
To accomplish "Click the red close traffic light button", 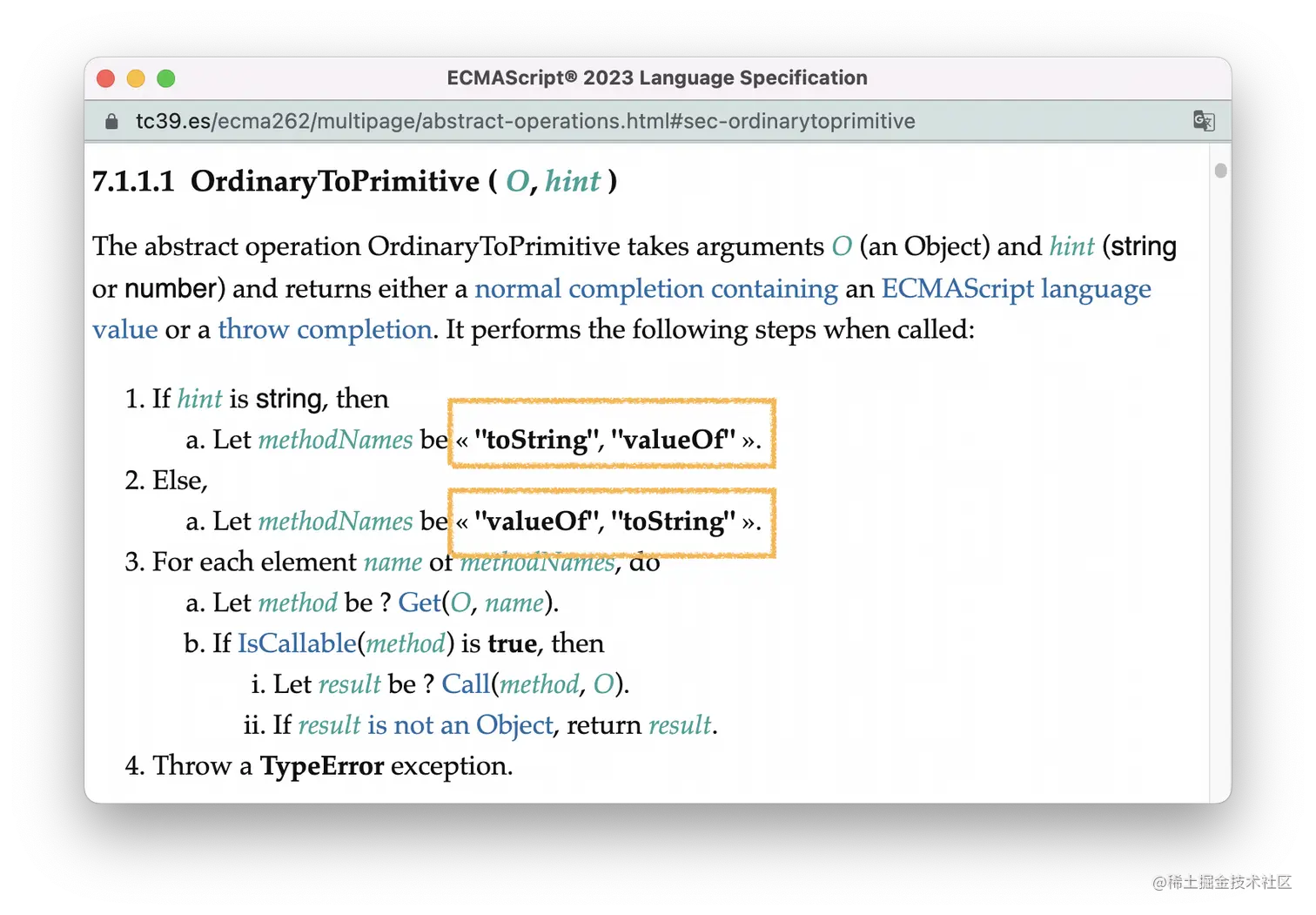I will 105,78.
